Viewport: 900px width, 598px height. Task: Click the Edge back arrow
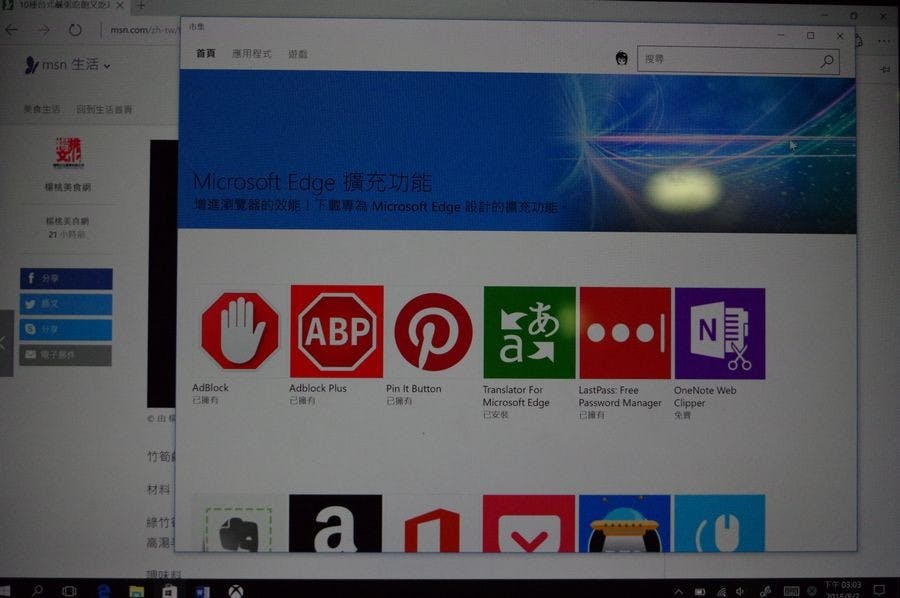click(x=11, y=29)
